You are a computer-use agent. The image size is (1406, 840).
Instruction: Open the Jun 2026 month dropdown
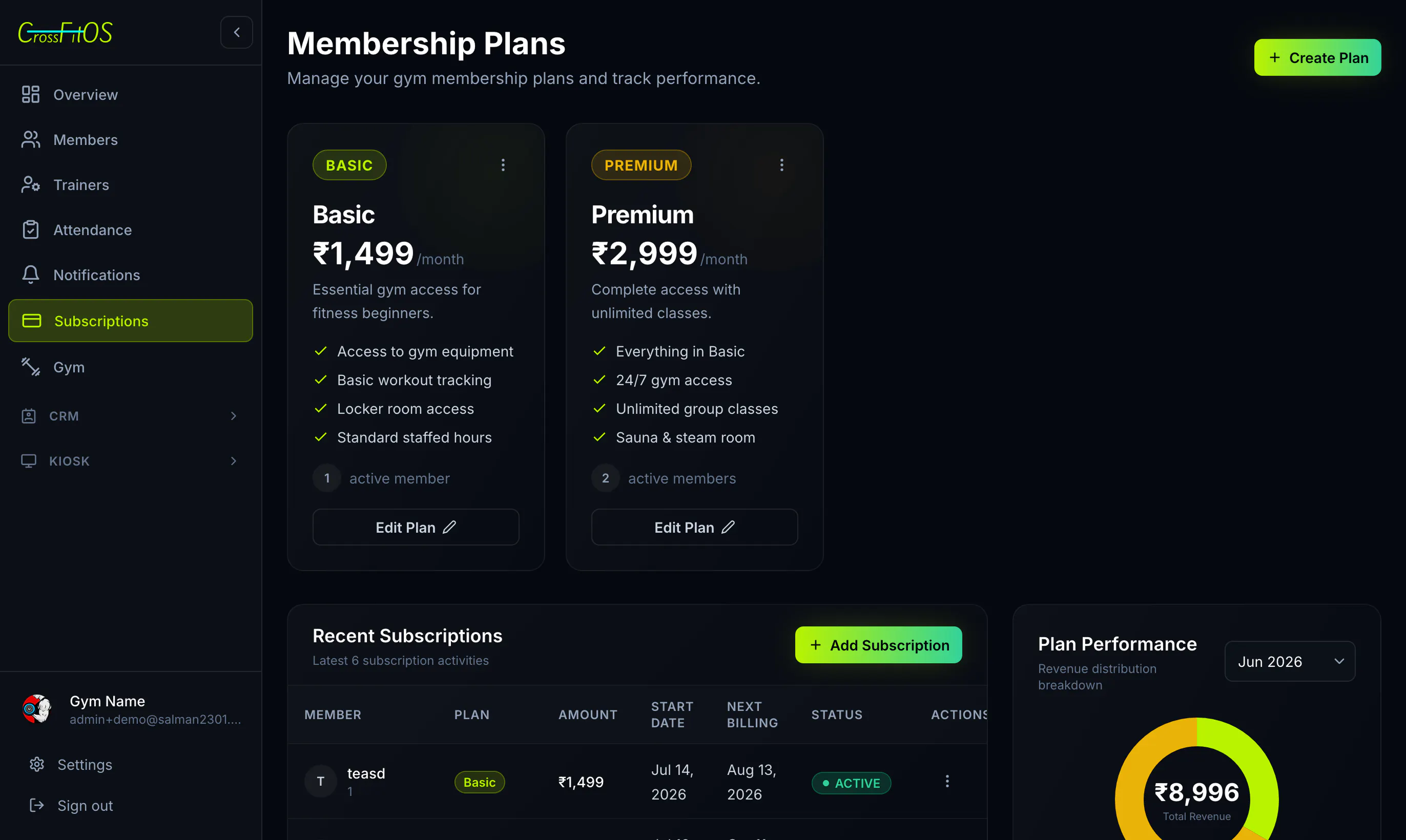[x=1289, y=661]
